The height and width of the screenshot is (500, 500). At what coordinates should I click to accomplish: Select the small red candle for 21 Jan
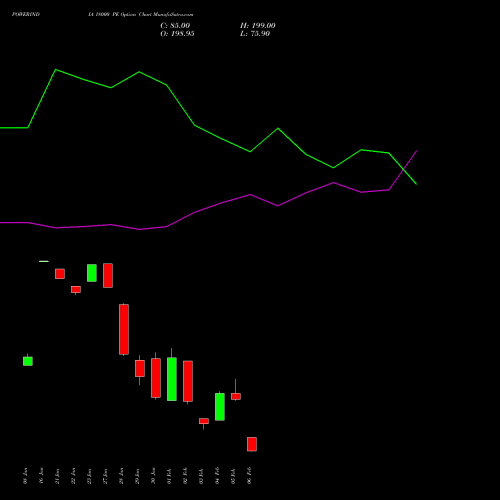[60, 274]
